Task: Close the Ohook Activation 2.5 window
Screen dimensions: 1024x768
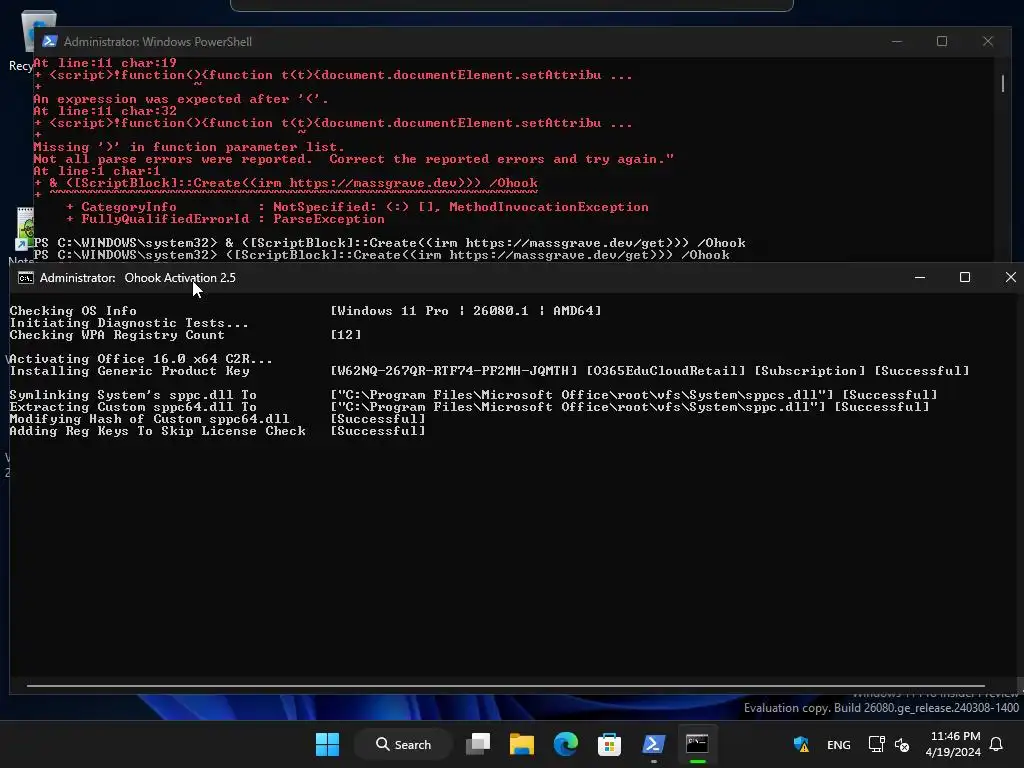Action: tap(1010, 278)
